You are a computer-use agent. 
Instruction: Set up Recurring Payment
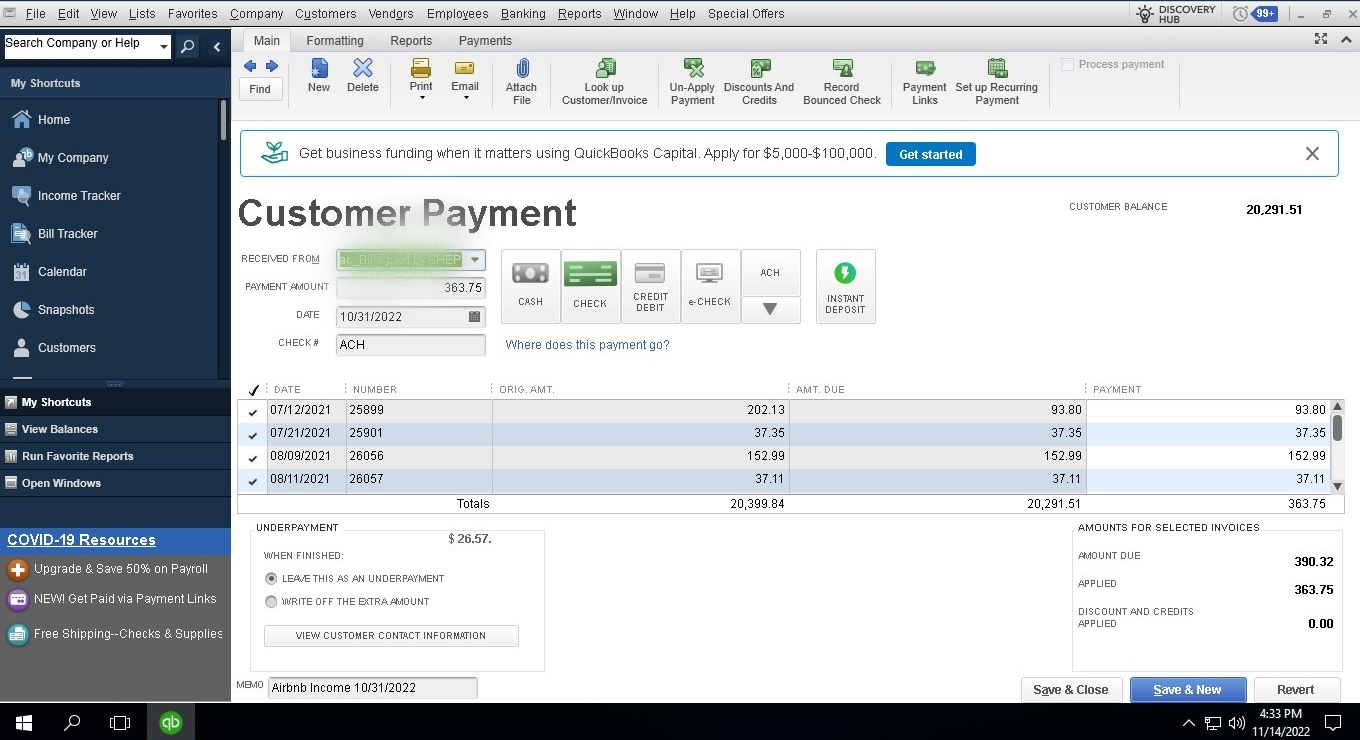point(997,81)
